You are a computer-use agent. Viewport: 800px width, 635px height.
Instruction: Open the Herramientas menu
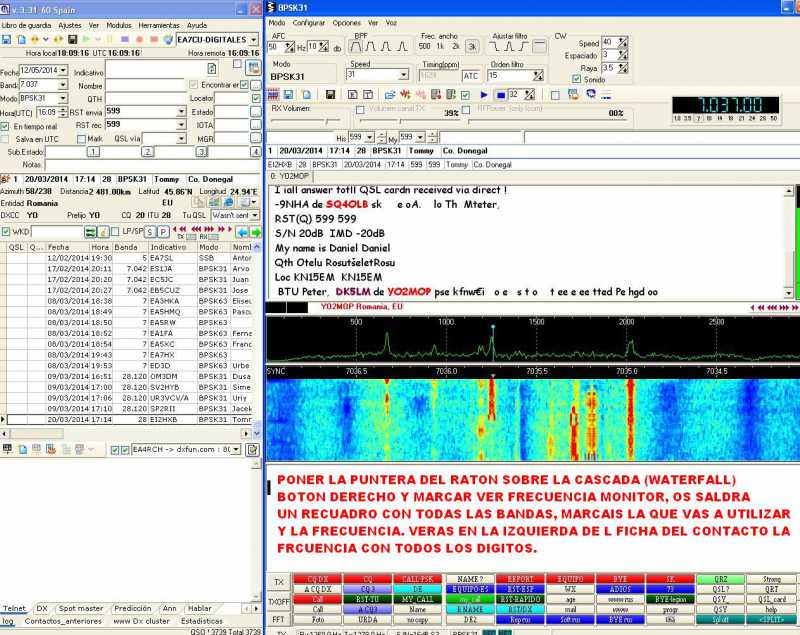[157, 24]
